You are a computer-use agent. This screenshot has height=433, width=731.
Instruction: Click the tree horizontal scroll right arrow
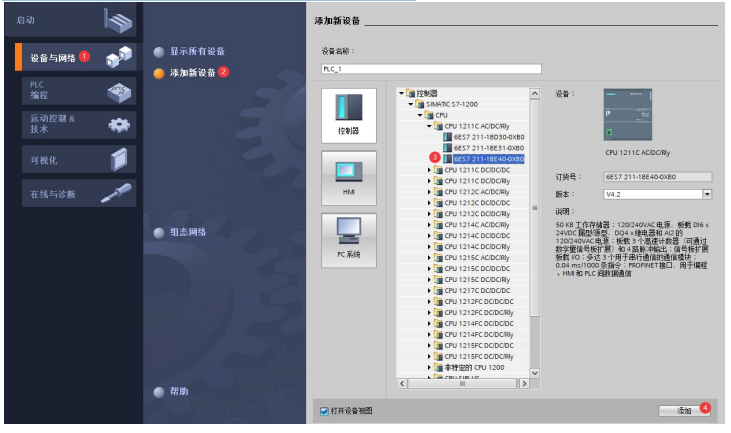coord(524,384)
